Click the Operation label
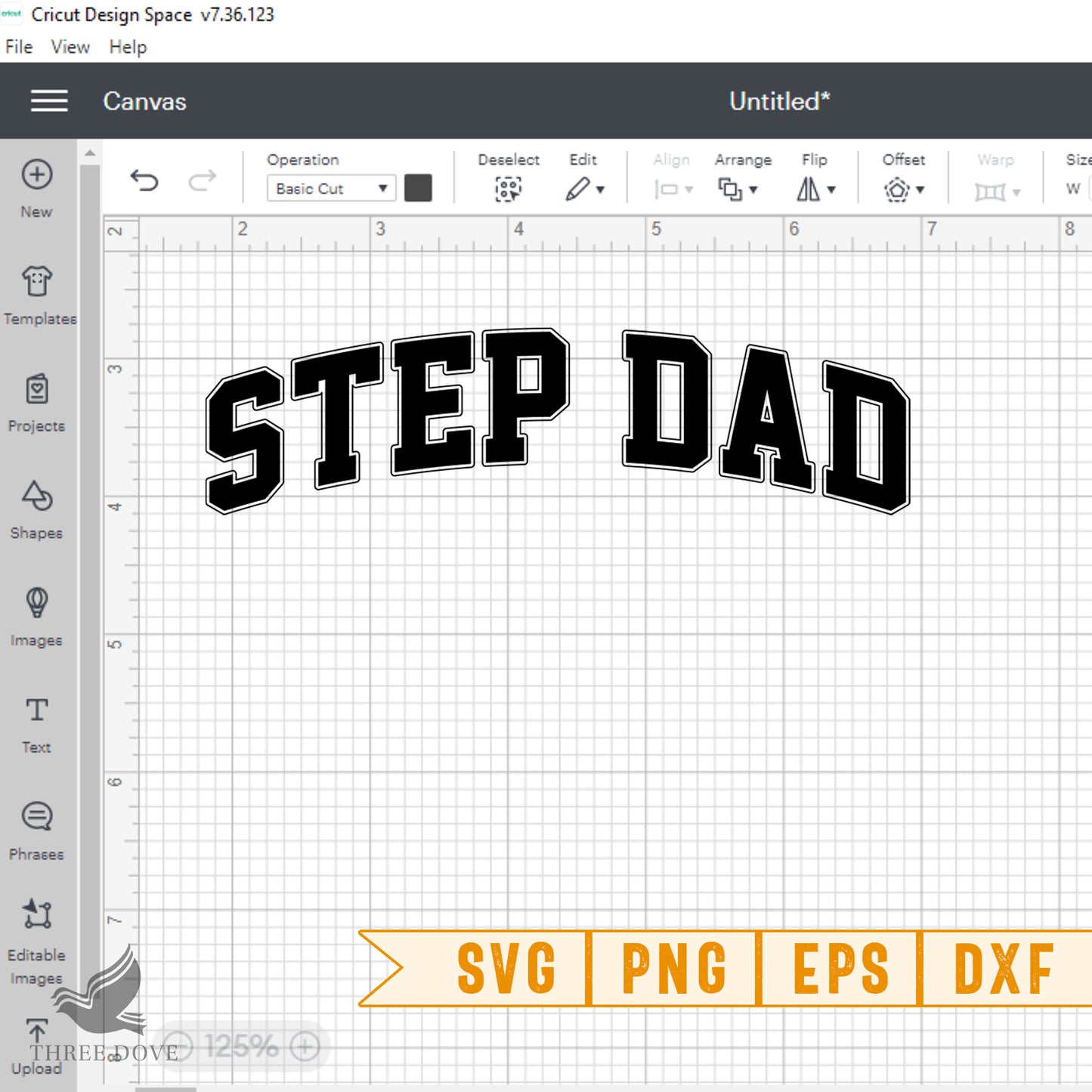 (x=302, y=159)
